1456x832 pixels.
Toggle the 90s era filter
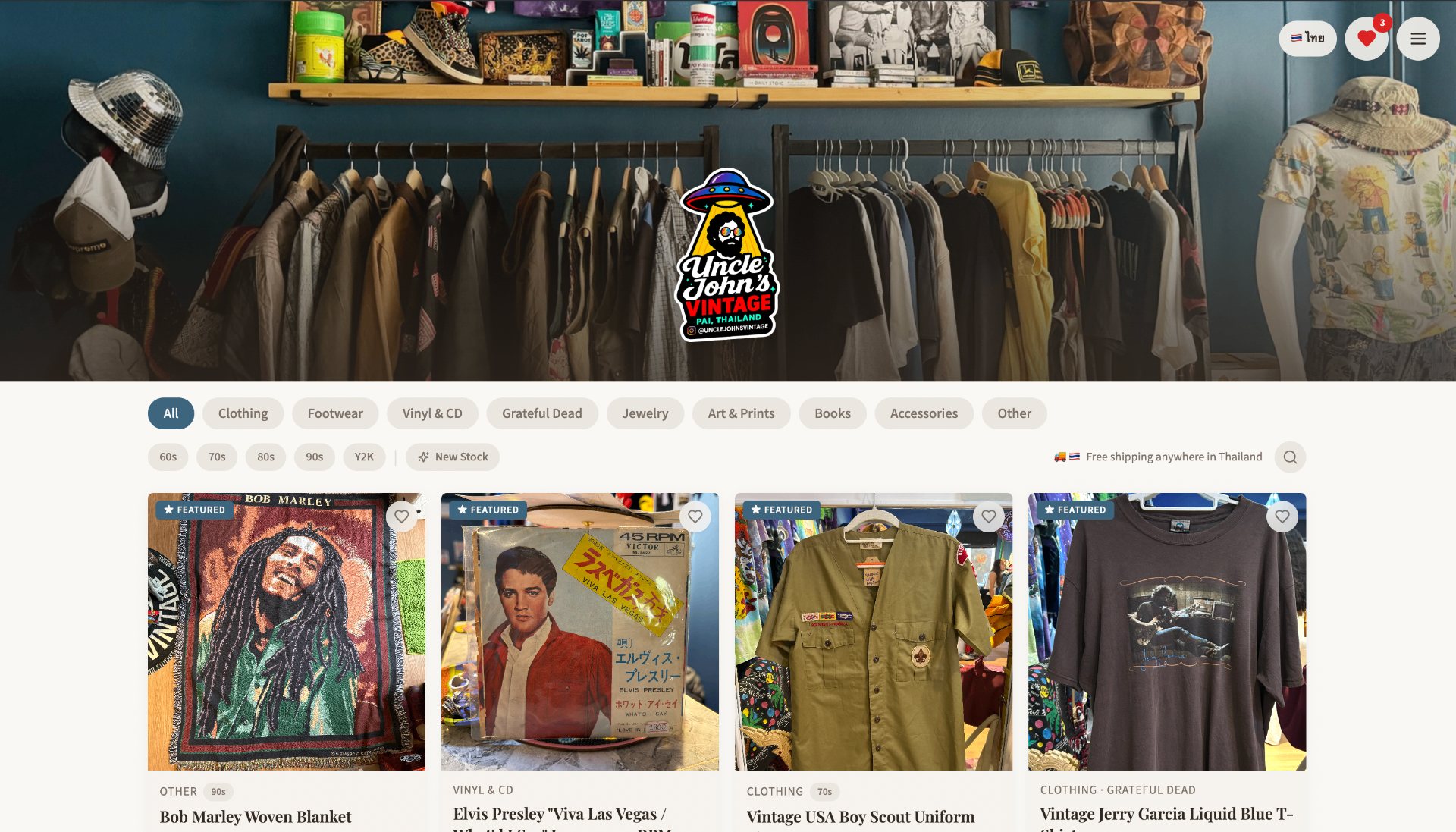point(315,457)
